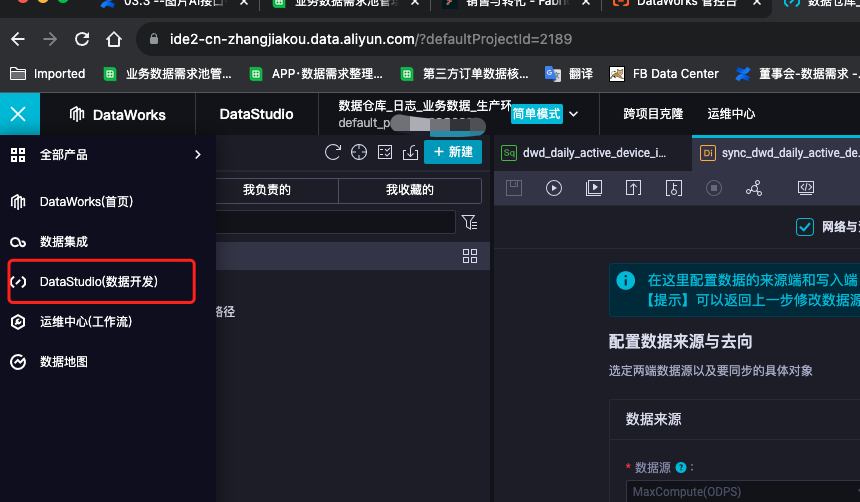Locate current file with crosshair icon
860x502 pixels.
[359, 152]
